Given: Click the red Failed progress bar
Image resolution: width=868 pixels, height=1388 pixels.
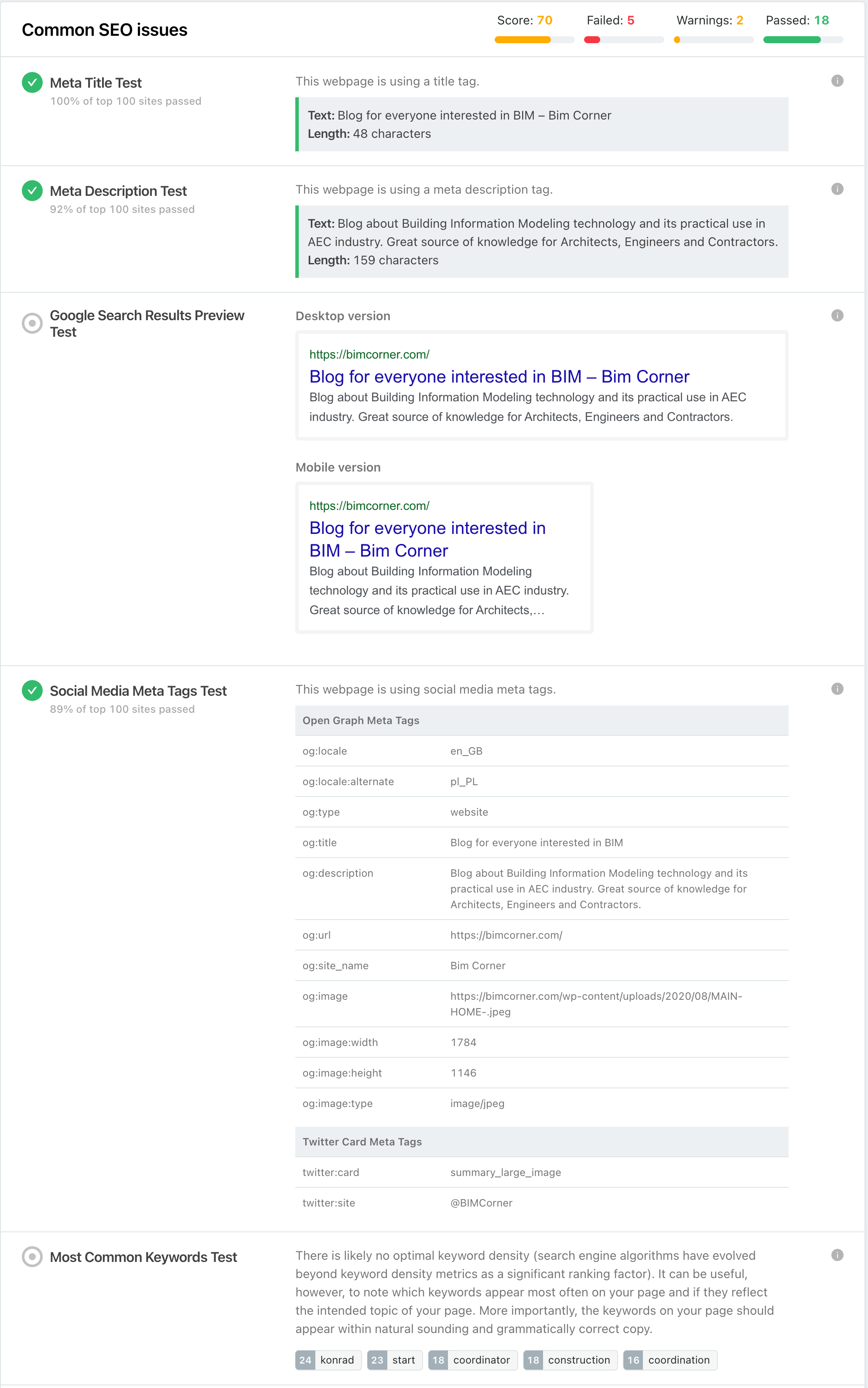Looking at the screenshot, I should coord(623,40).
